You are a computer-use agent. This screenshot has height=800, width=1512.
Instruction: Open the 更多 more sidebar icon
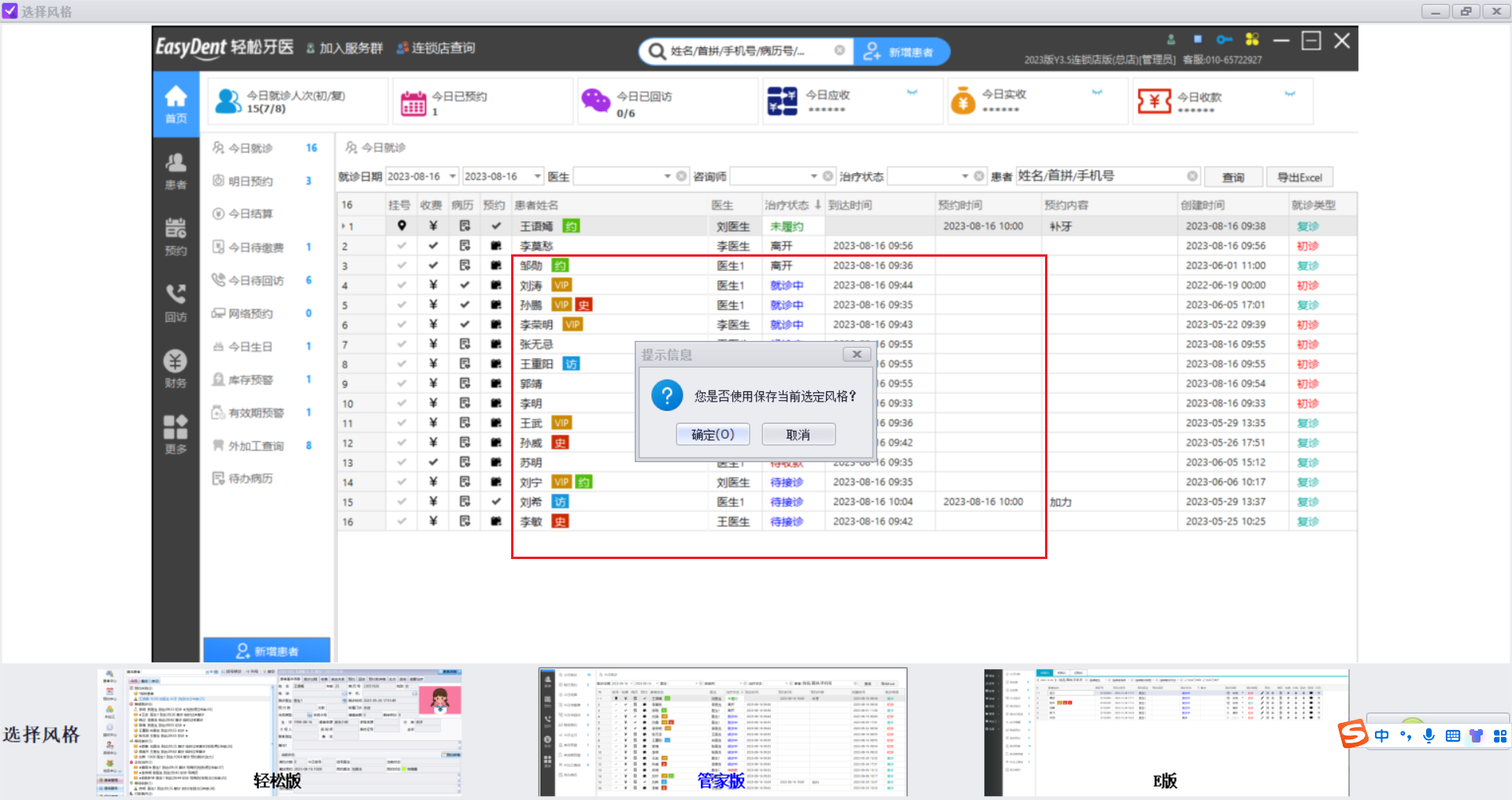(176, 435)
